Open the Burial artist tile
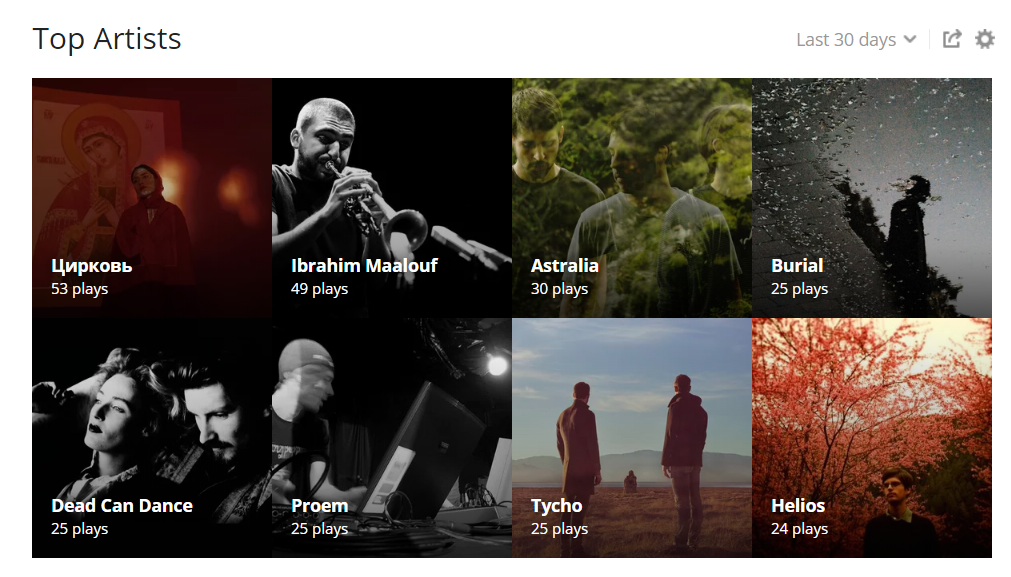 click(x=872, y=198)
